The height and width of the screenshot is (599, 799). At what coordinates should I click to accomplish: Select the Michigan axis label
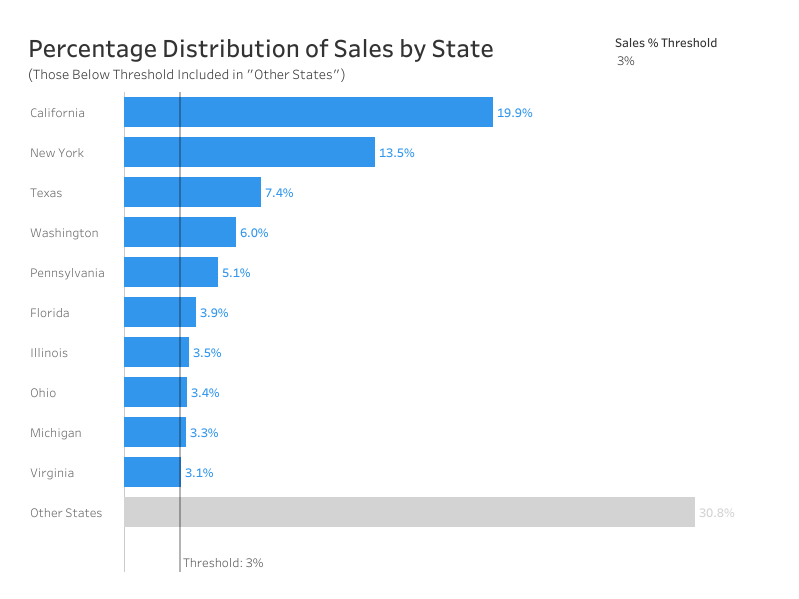coord(56,433)
